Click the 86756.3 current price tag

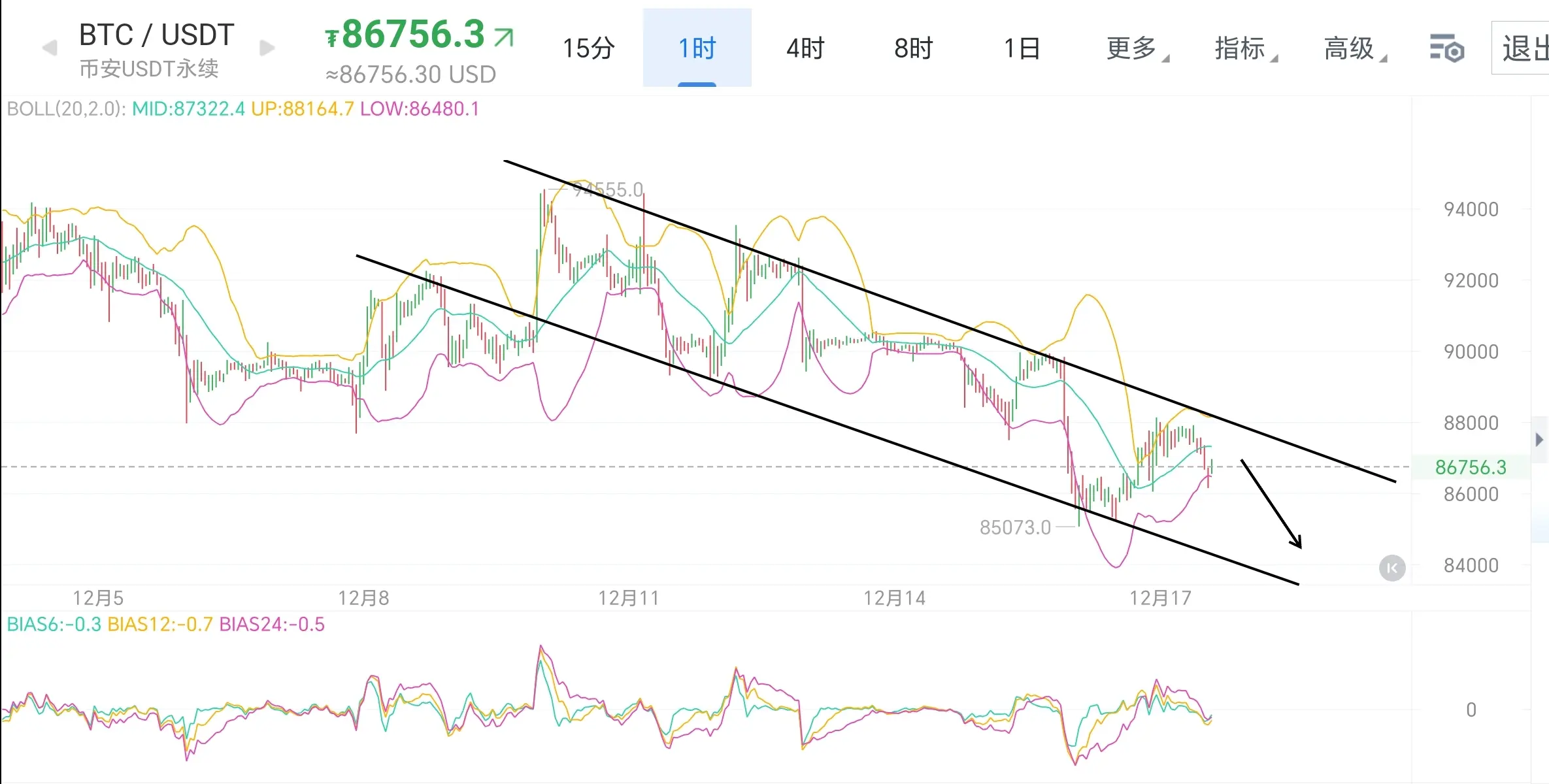tap(1470, 467)
